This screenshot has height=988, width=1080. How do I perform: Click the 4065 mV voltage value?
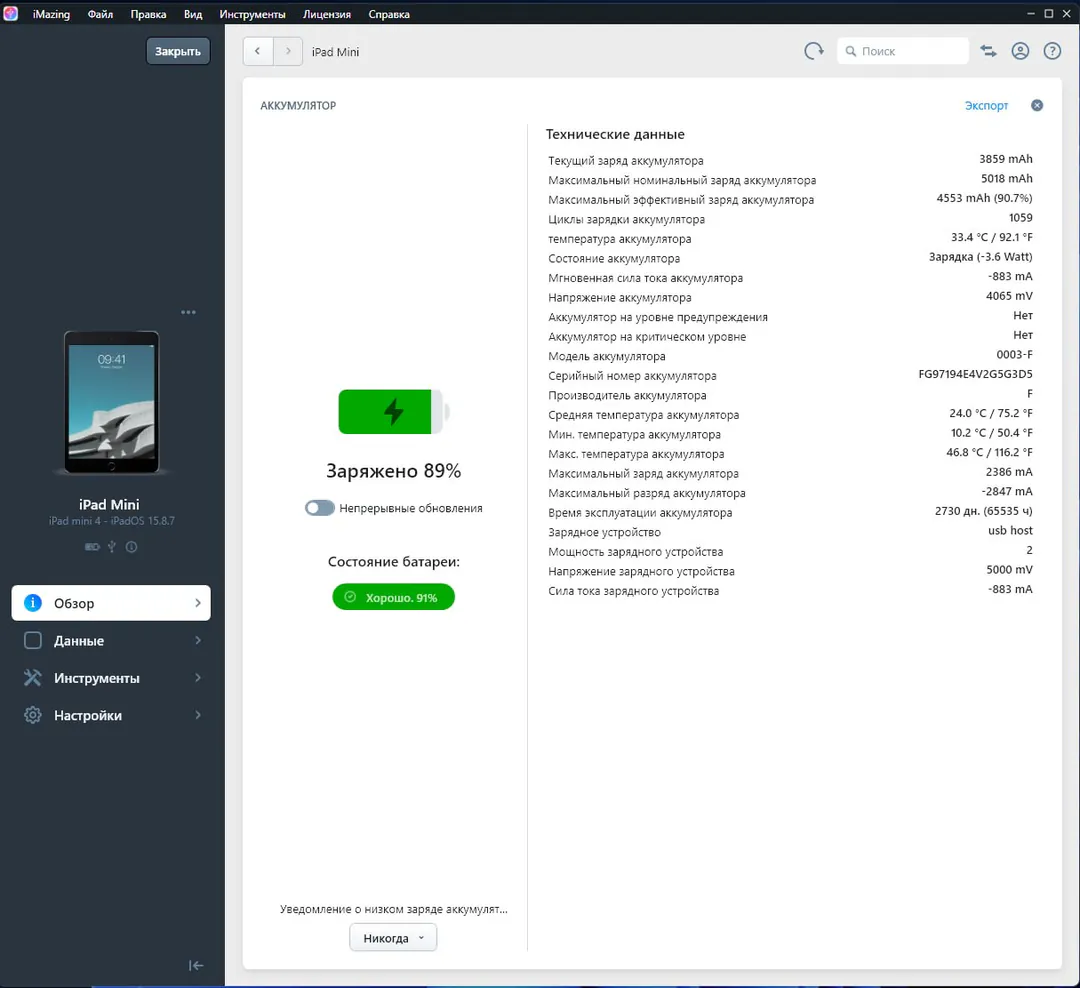[x=1009, y=296]
